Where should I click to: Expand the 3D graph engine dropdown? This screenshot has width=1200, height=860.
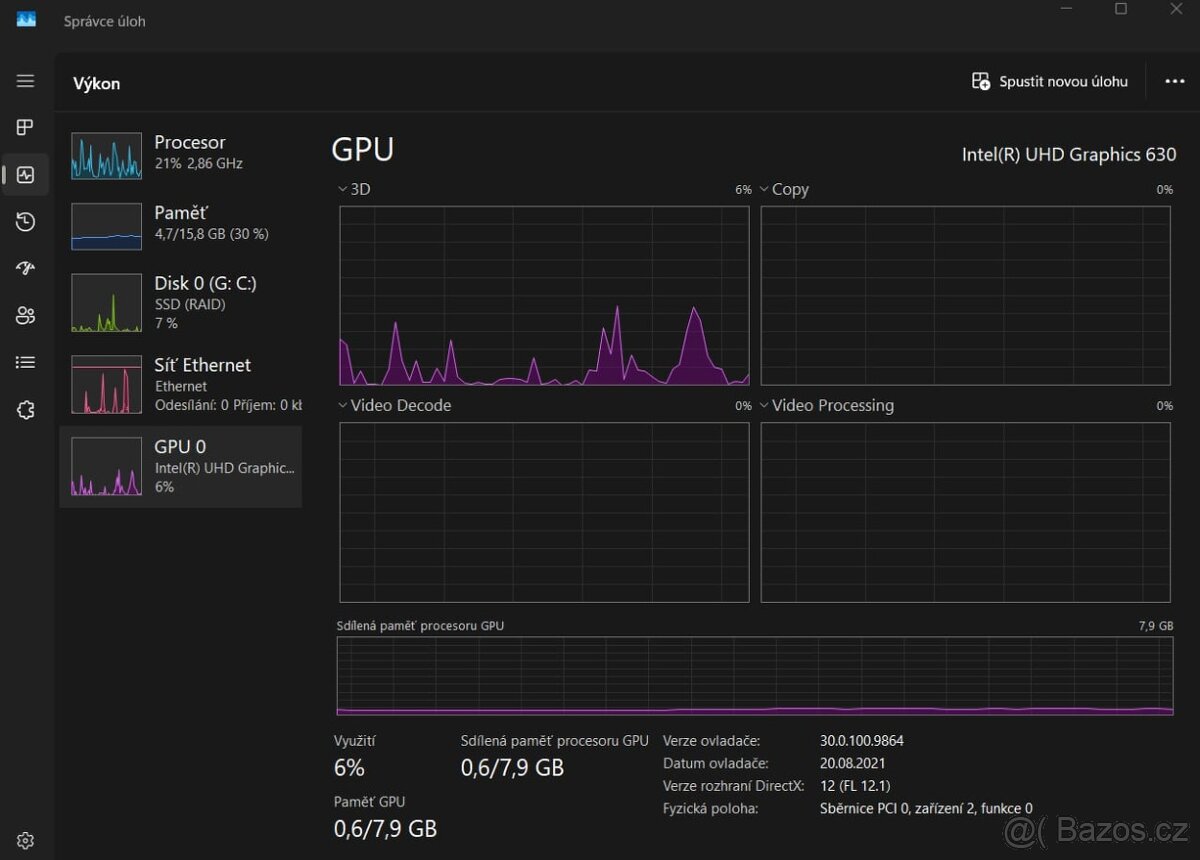pyautogui.click(x=355, y=189)
